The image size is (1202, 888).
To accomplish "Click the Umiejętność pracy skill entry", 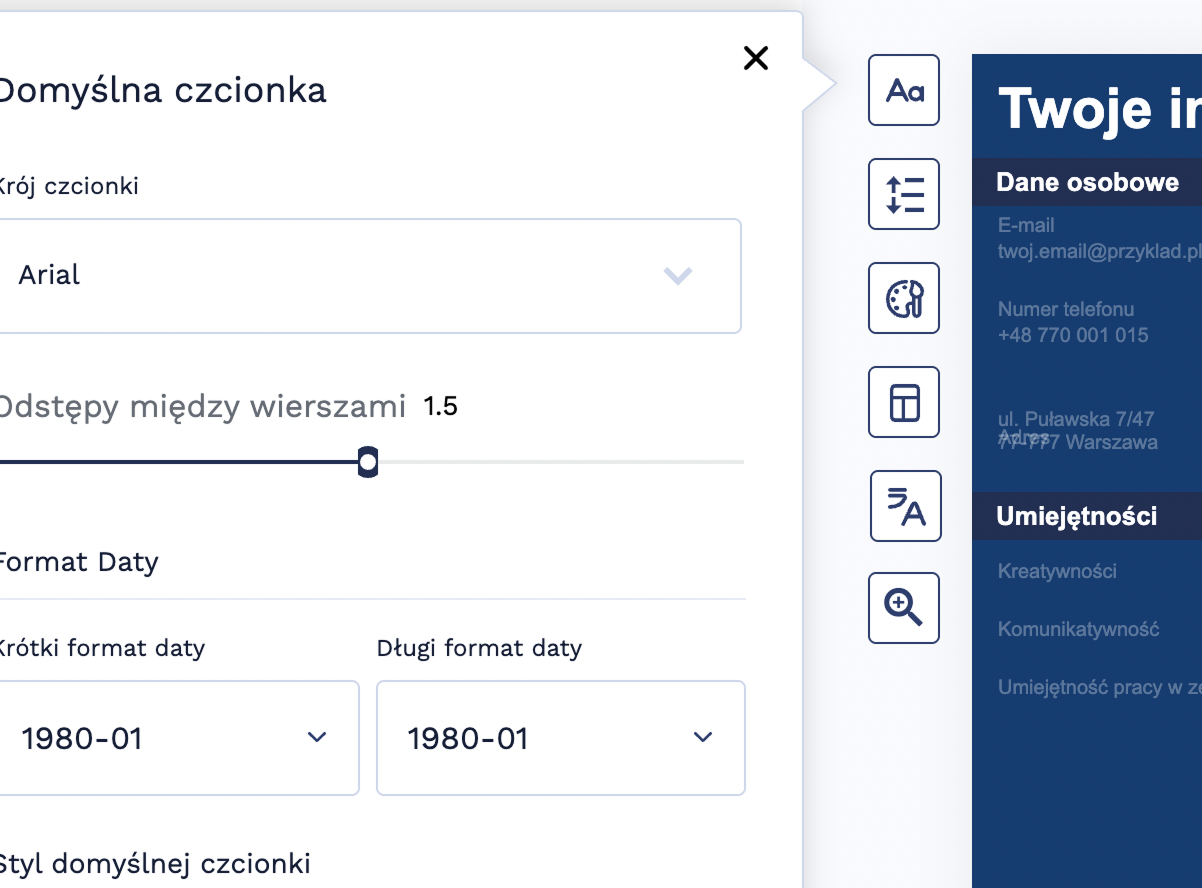I will [x=1098, y=688].
